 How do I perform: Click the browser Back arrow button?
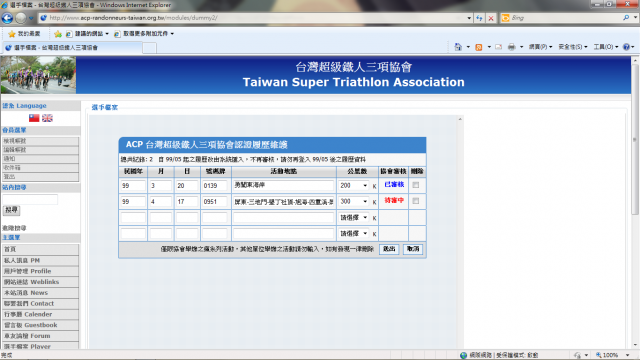click(x=7, y=18)
